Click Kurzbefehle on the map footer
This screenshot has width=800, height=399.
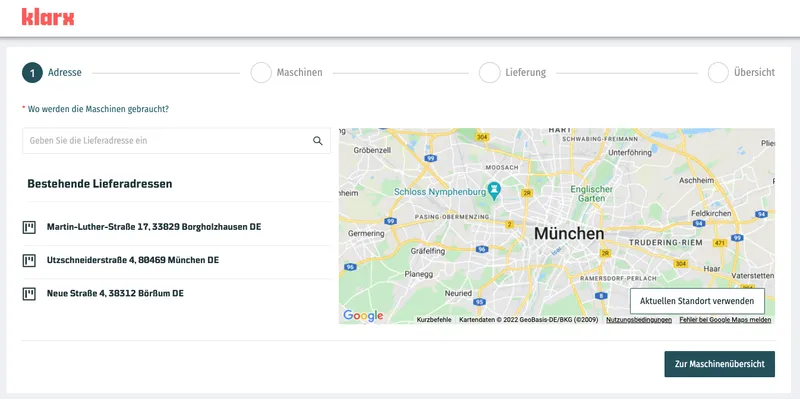coord(434,320)
